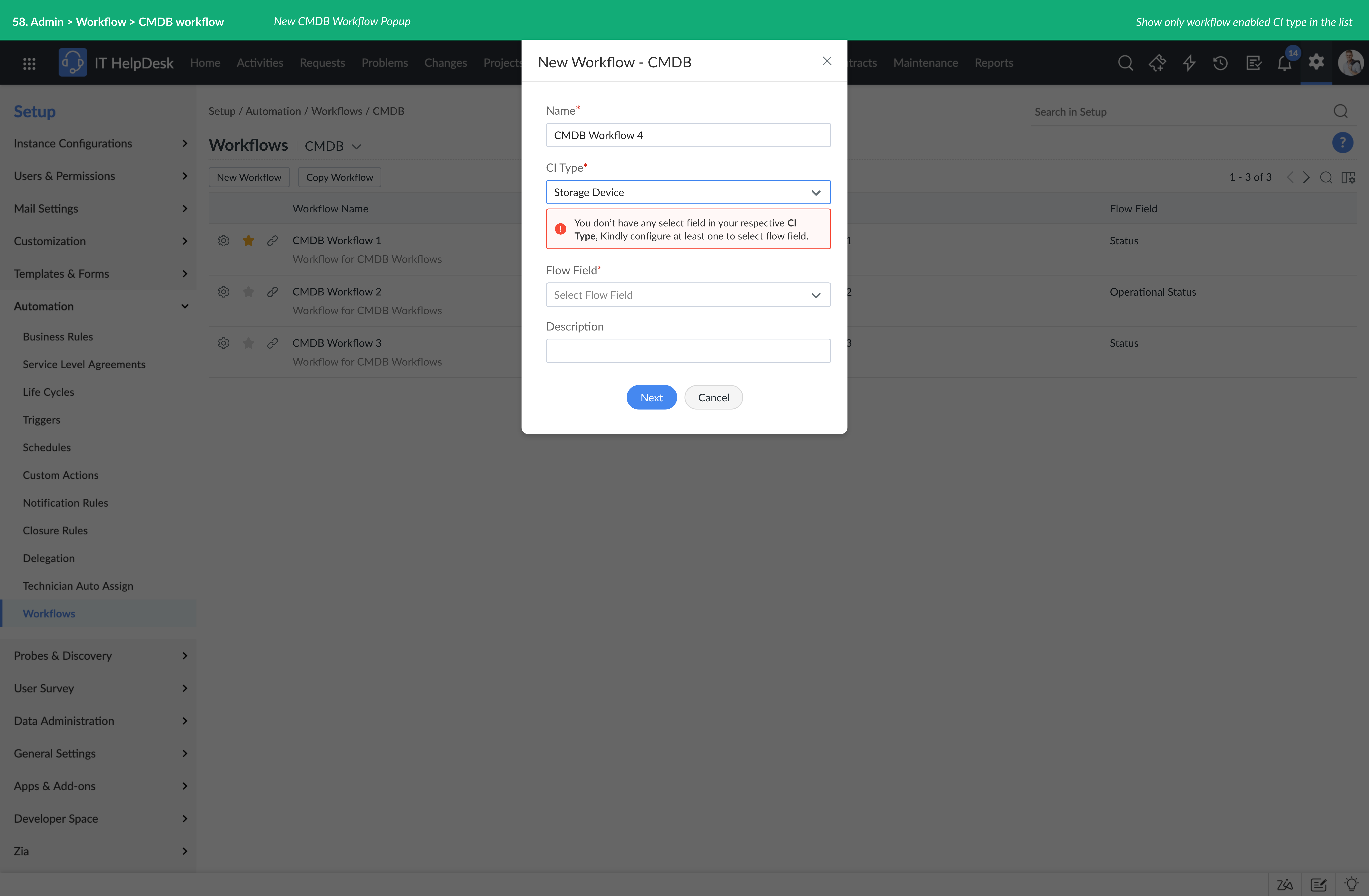Click the New Workflow button

[x=249, y=177]
